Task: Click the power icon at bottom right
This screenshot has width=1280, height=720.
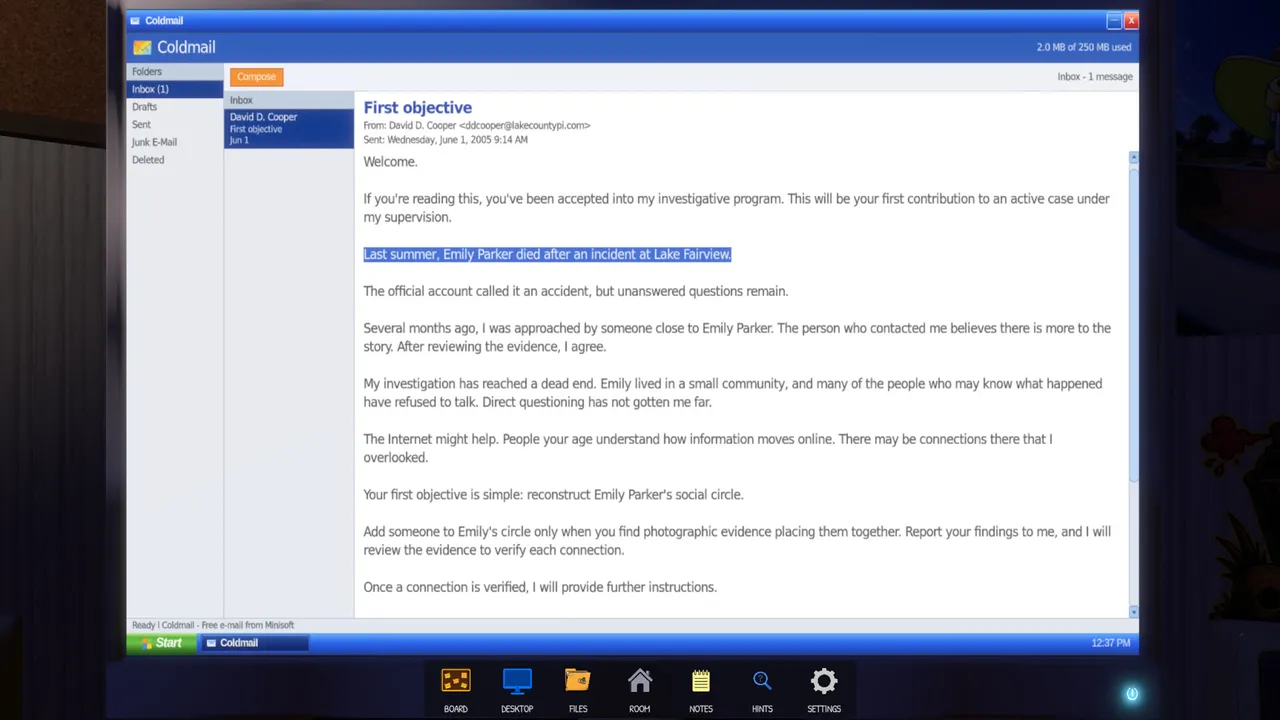Action: click(1132, 694)
